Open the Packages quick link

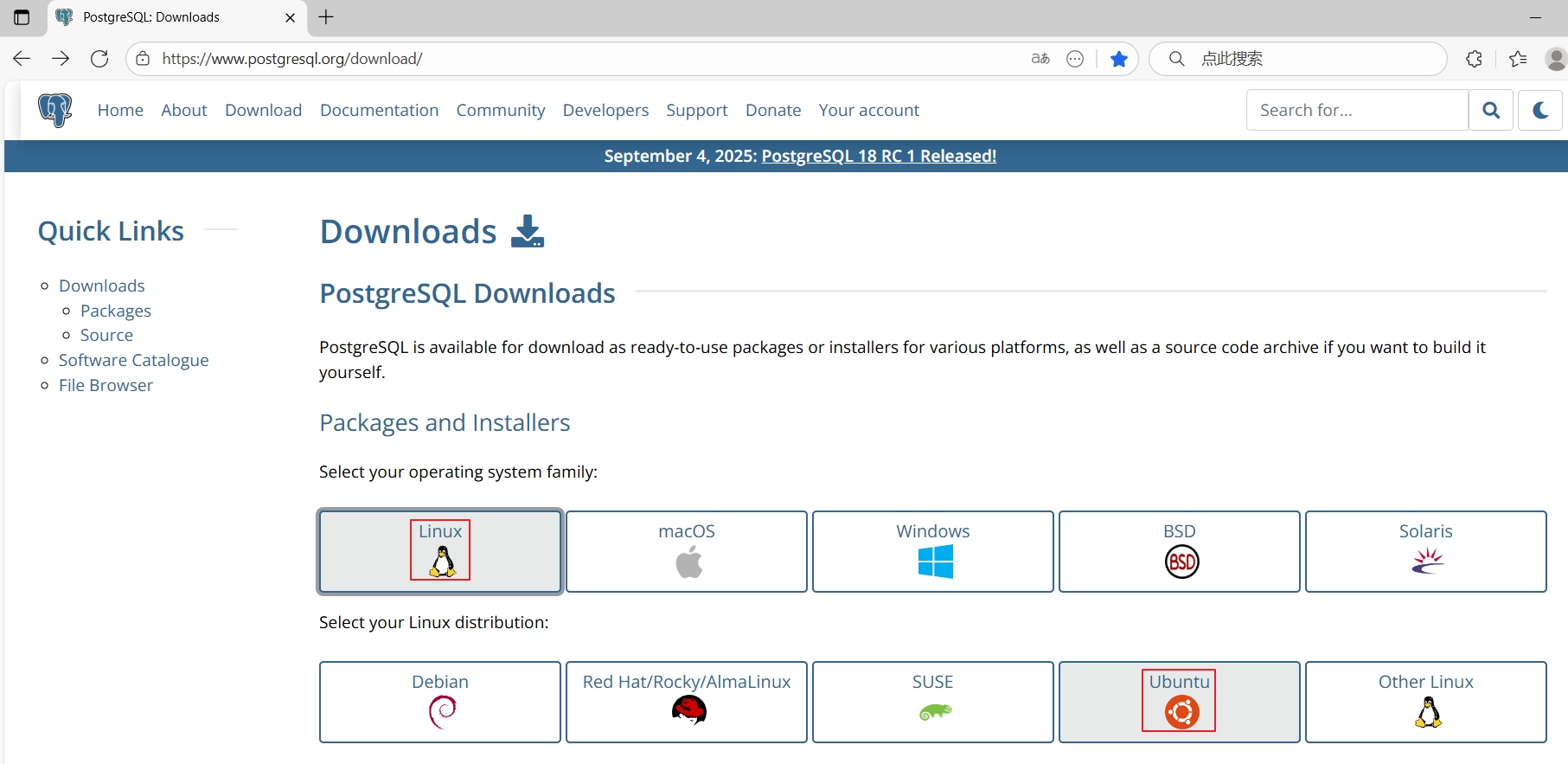click(x=116, y=311)
